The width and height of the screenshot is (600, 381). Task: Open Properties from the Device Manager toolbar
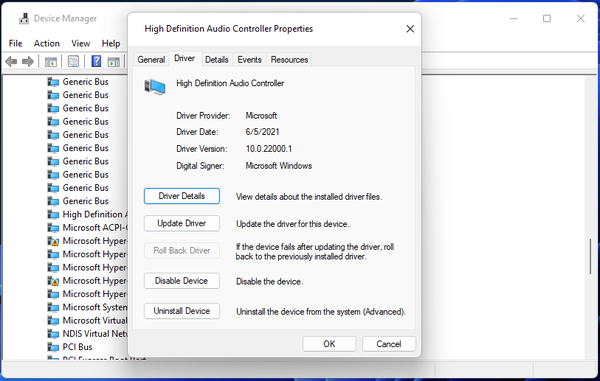(73, 61)
